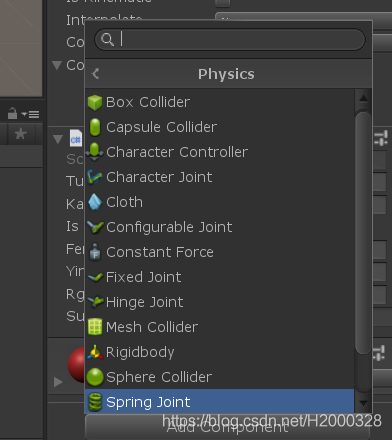Click the Rigidbody axes icon
The image size is (392, 440).
tap(95, 352)
